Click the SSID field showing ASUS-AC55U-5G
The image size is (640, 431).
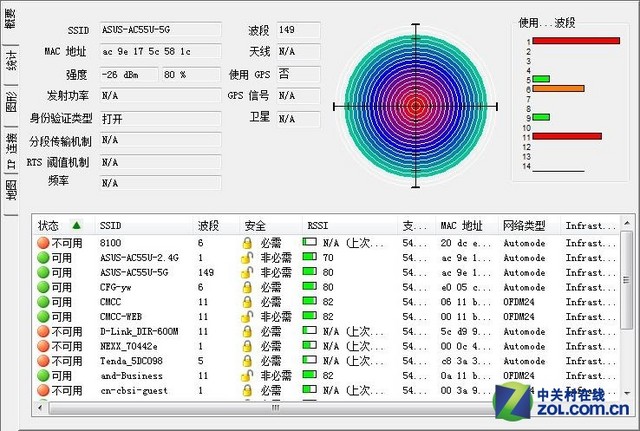(160, 30)
